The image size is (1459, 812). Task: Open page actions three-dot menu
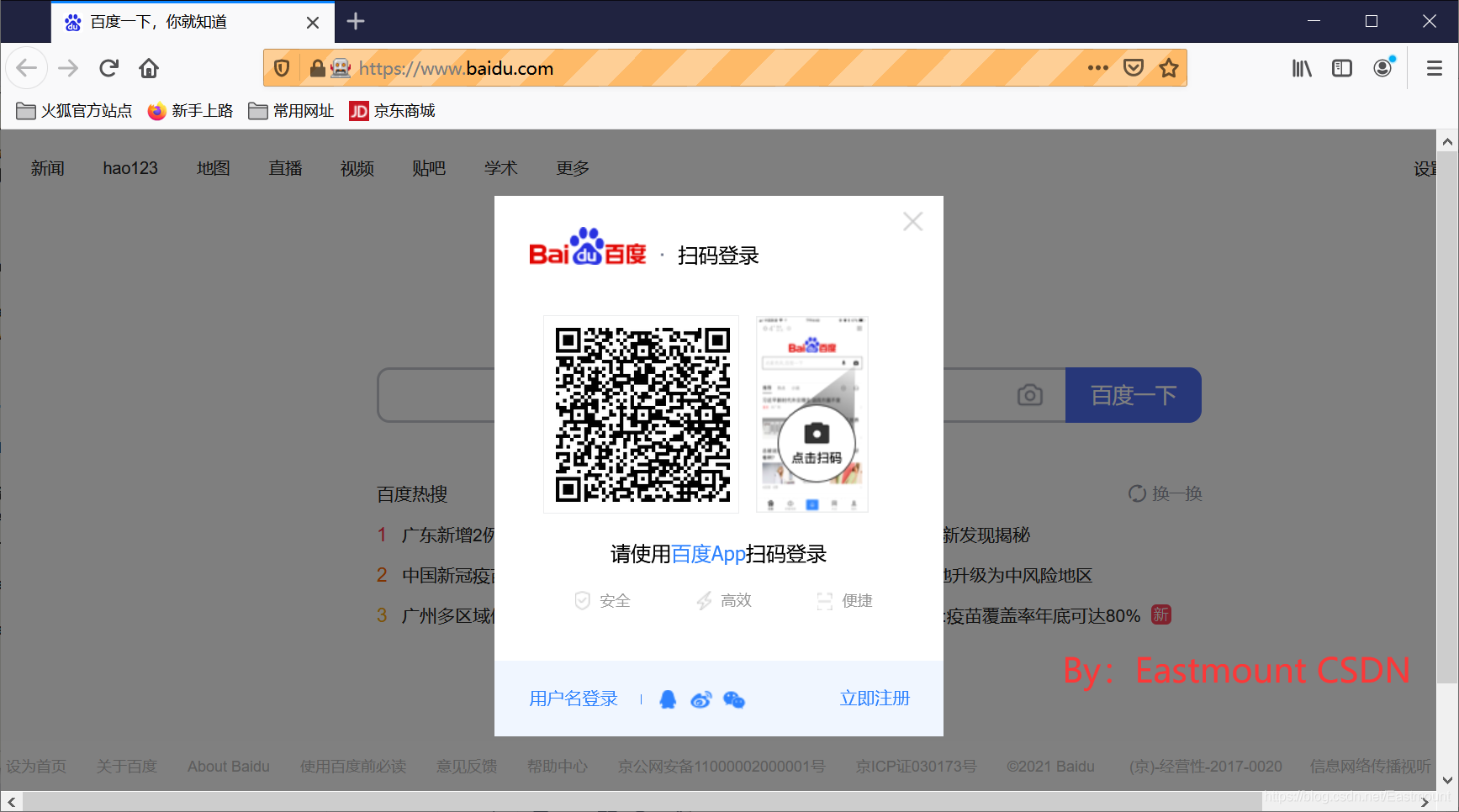pos(1097,68)
